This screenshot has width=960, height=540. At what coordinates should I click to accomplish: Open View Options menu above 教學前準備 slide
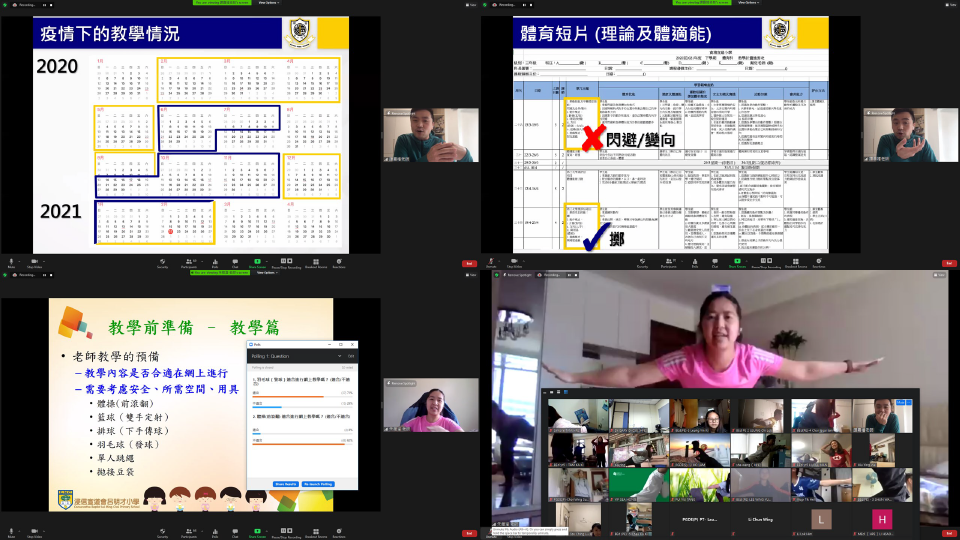coord(267,272)
